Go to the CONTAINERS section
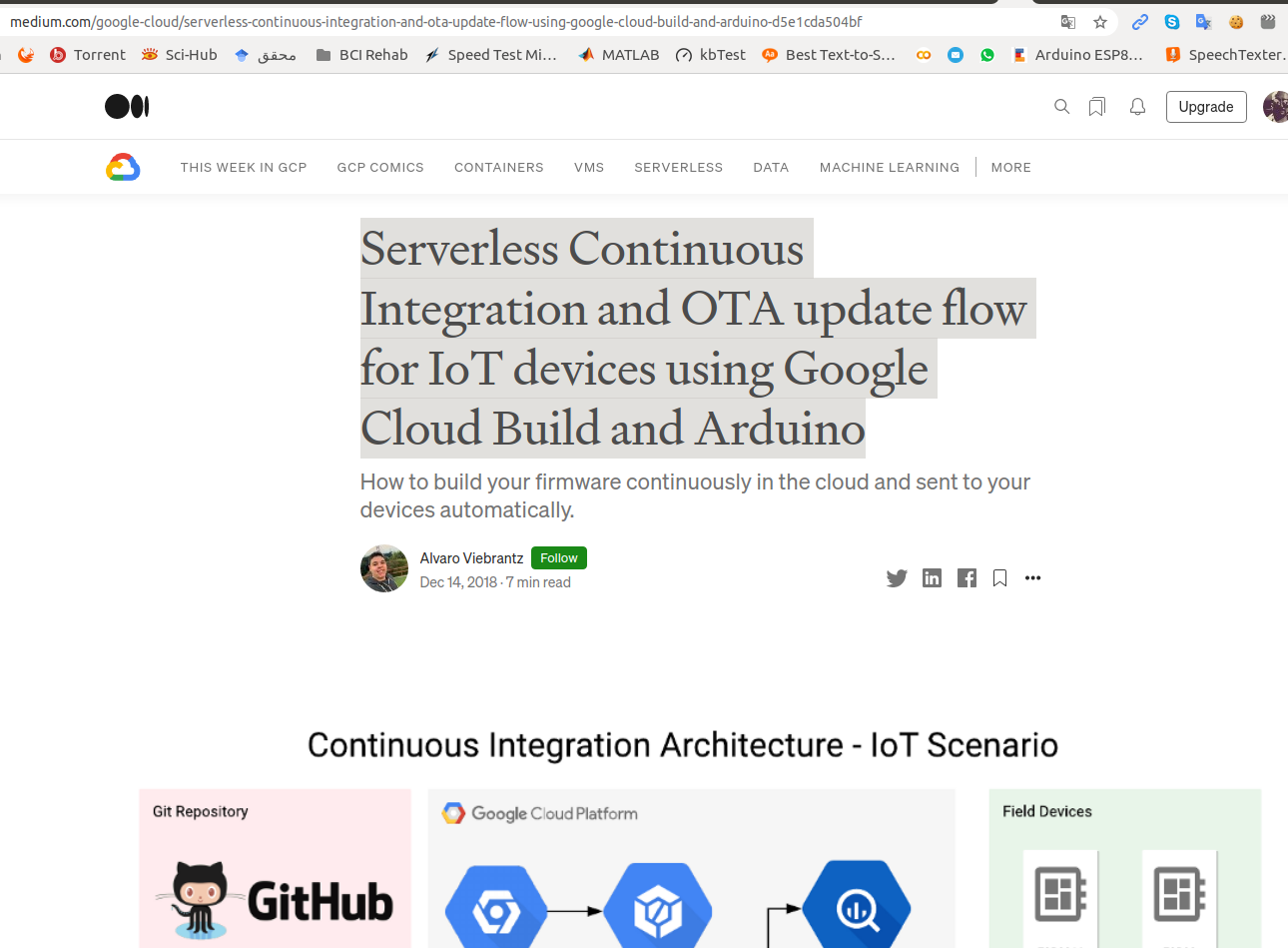The height and width of the screenshot is (948, 1288). [x=499, y=168]
